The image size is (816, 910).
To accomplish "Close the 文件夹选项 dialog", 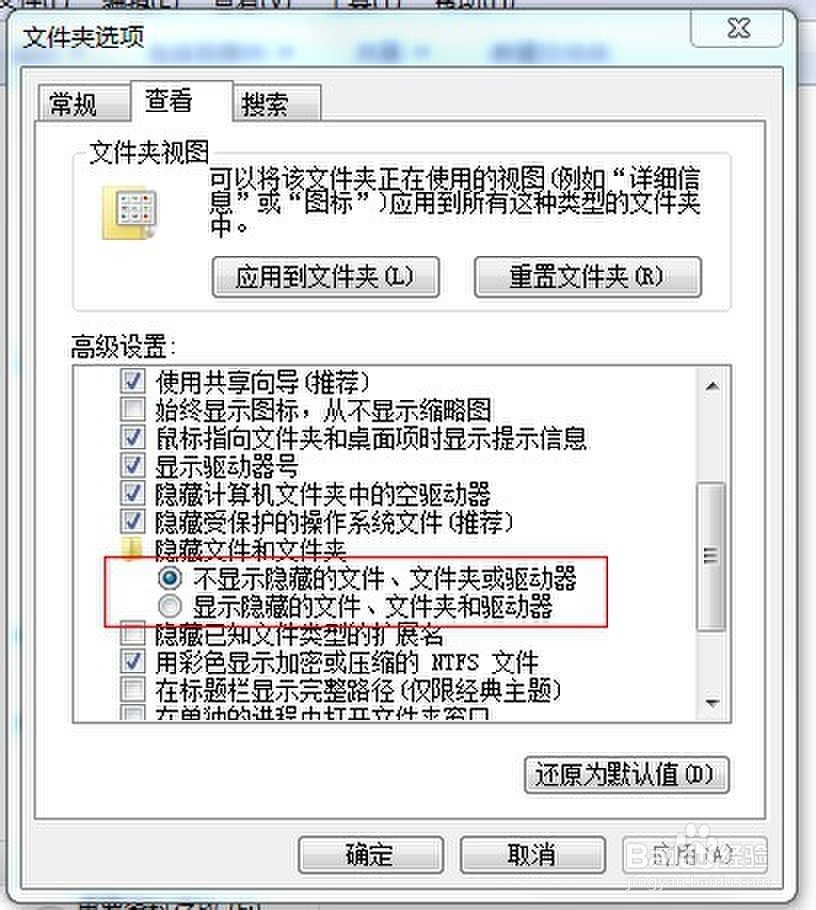I will pos(738,28).
